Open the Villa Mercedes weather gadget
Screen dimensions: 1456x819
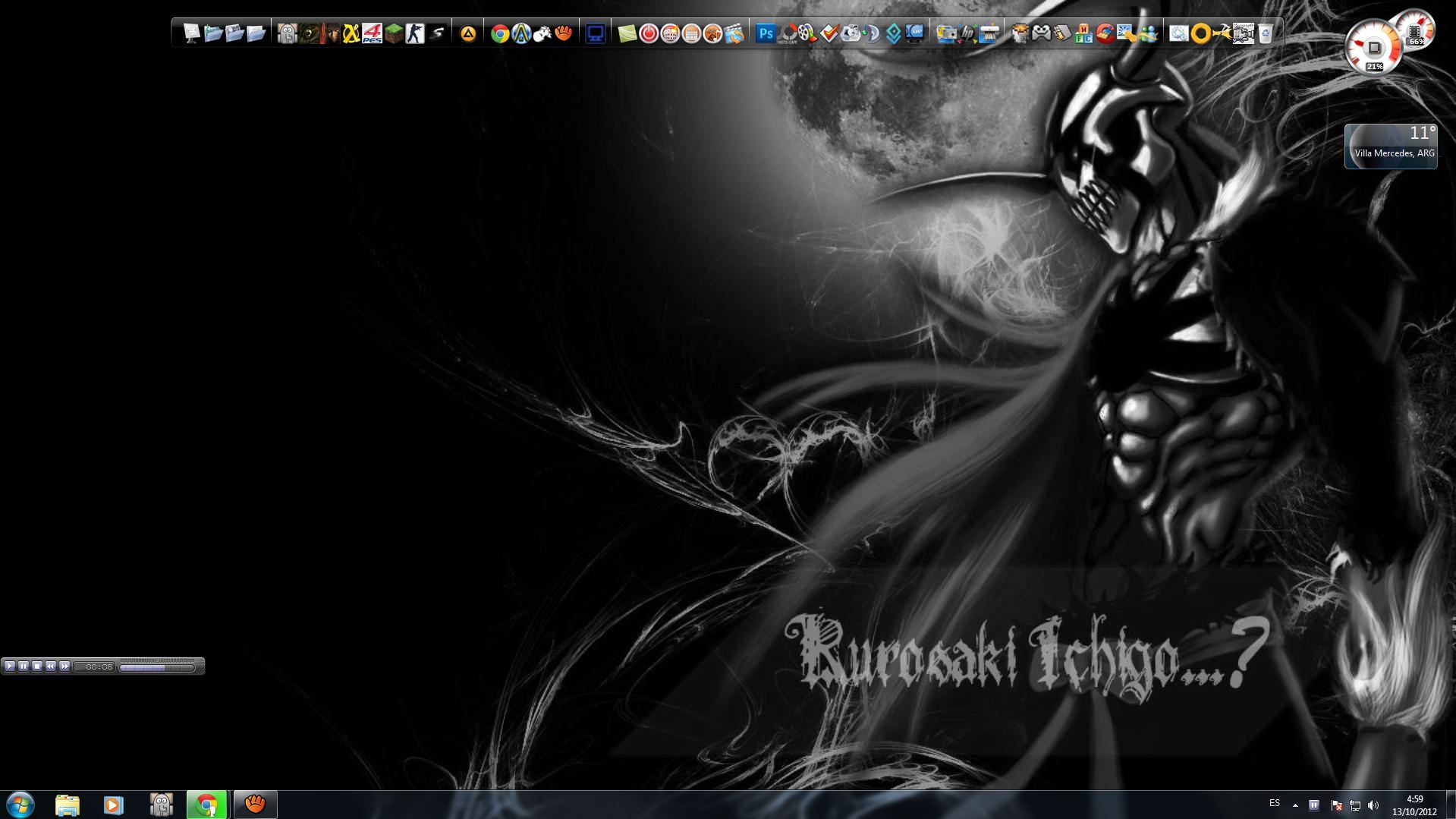tap(1391, 146)
